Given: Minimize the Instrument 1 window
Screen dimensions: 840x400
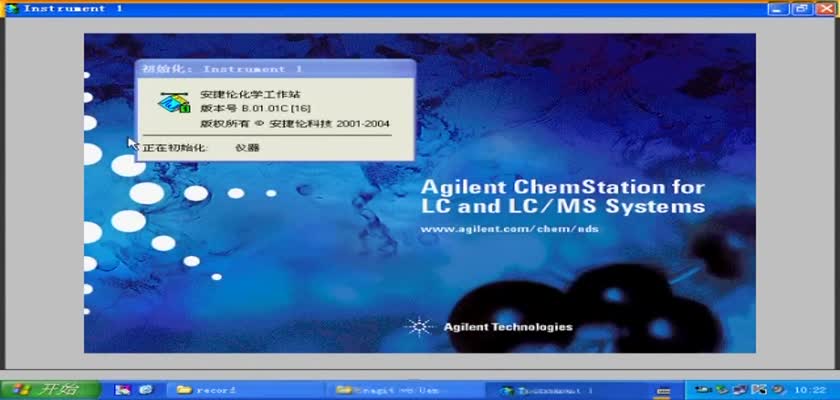Looking at the screenshot, I should point(778,9).
